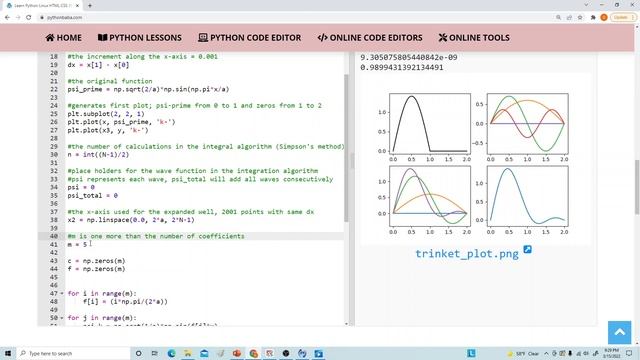Open the taskbar clock and date

[x=611, y=353]
